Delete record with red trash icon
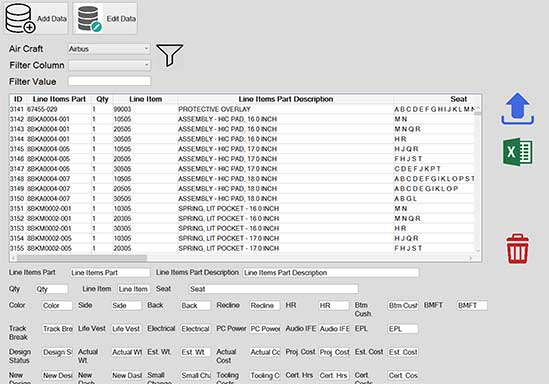 pyautogui.click(x=517, y=249)
